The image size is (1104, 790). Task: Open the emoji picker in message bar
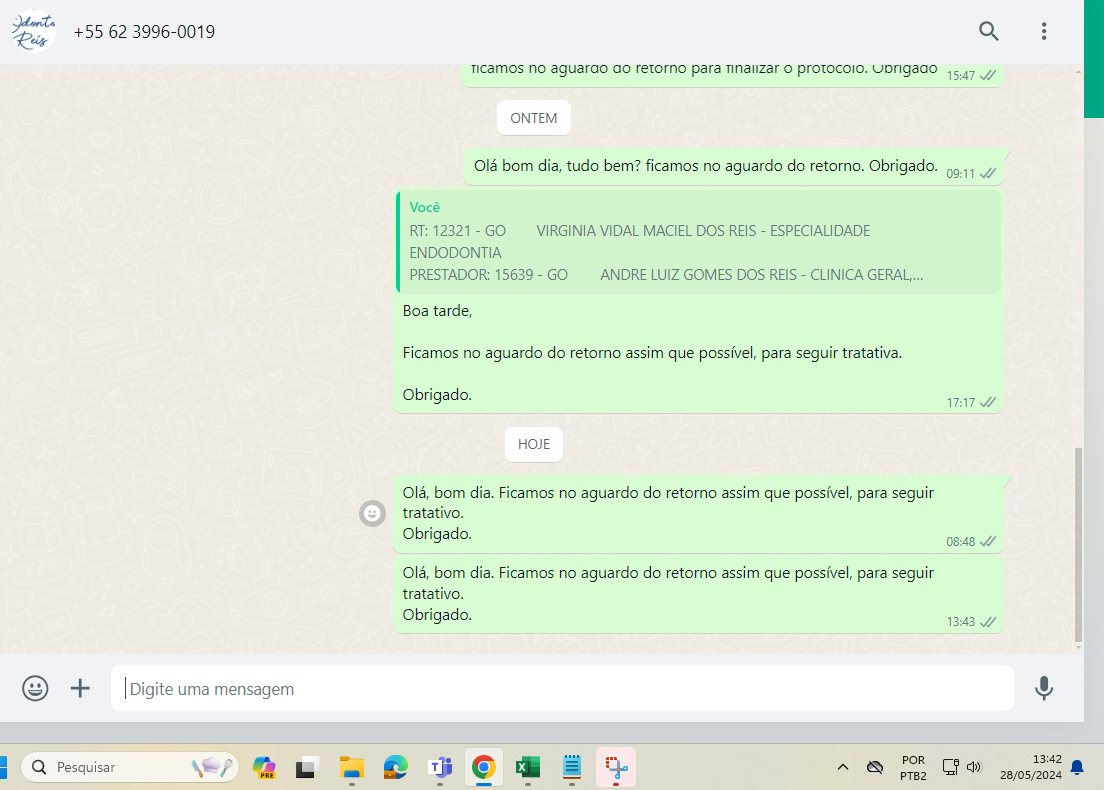click(35, 688)
